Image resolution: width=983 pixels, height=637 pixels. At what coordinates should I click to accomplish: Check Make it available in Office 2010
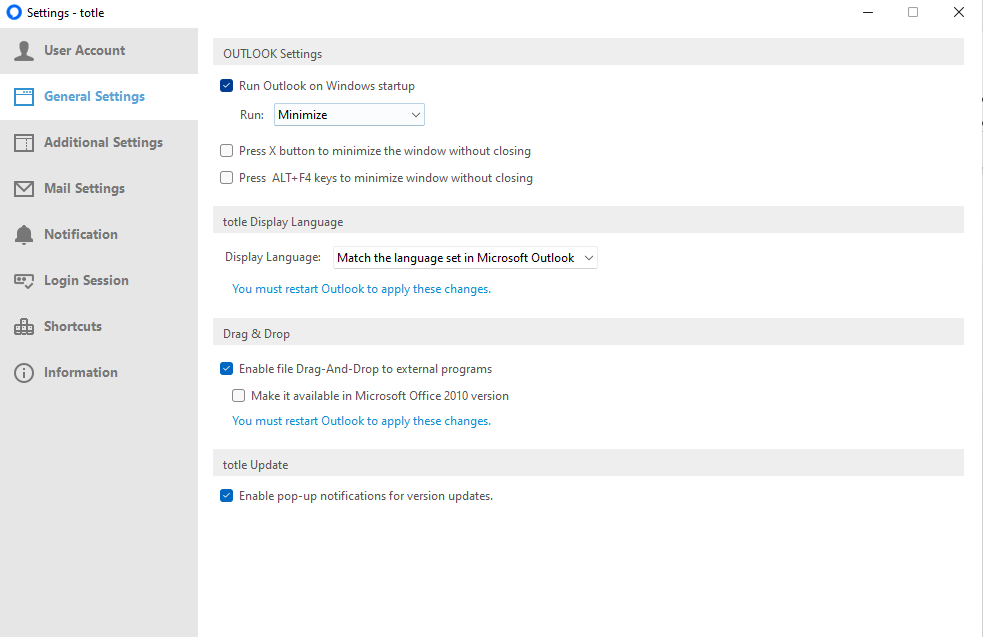(238, 396)
